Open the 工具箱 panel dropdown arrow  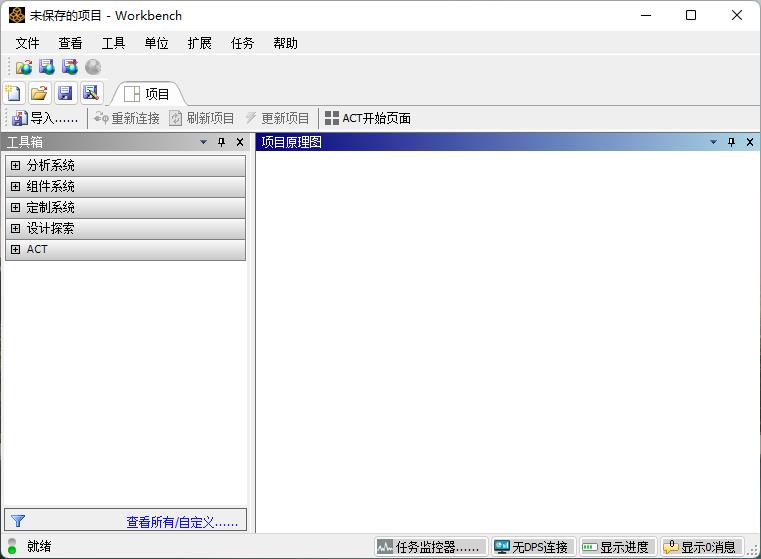pos(204,142)
